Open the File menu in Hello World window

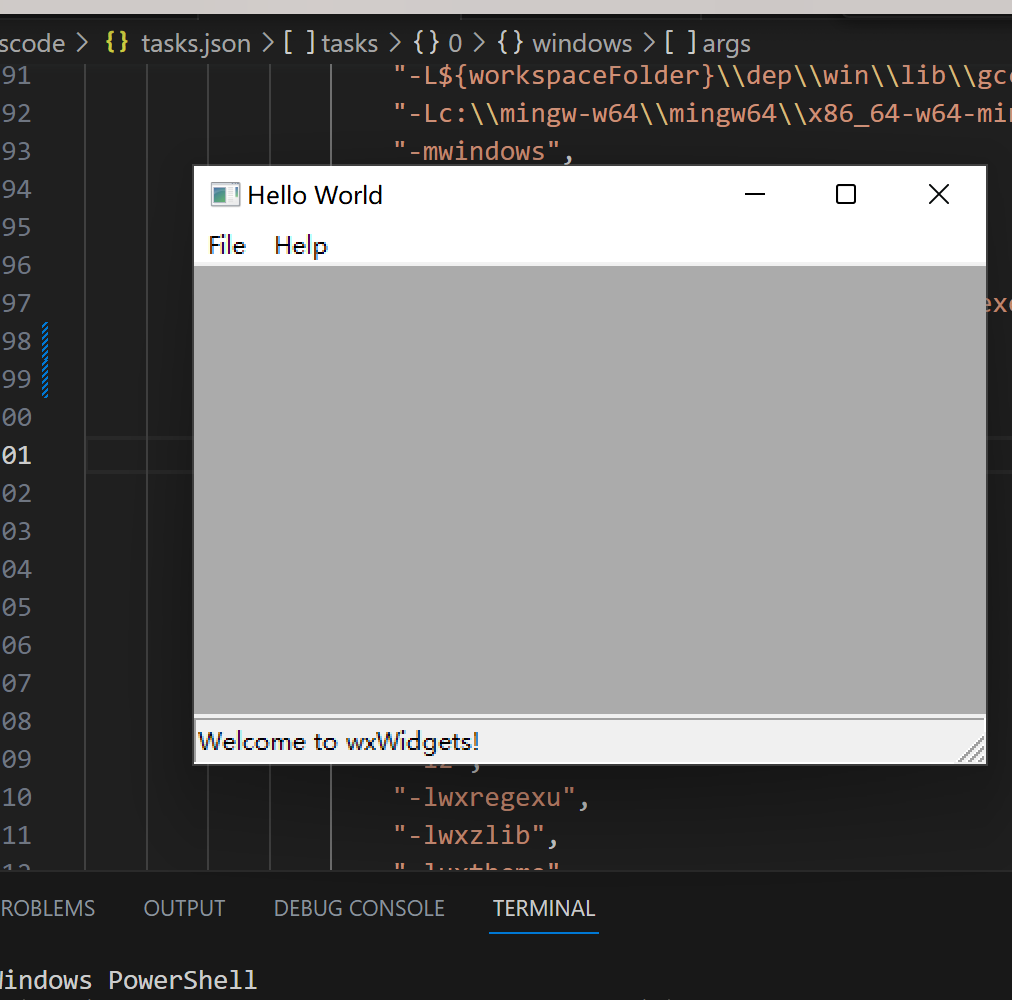(227, 245)
